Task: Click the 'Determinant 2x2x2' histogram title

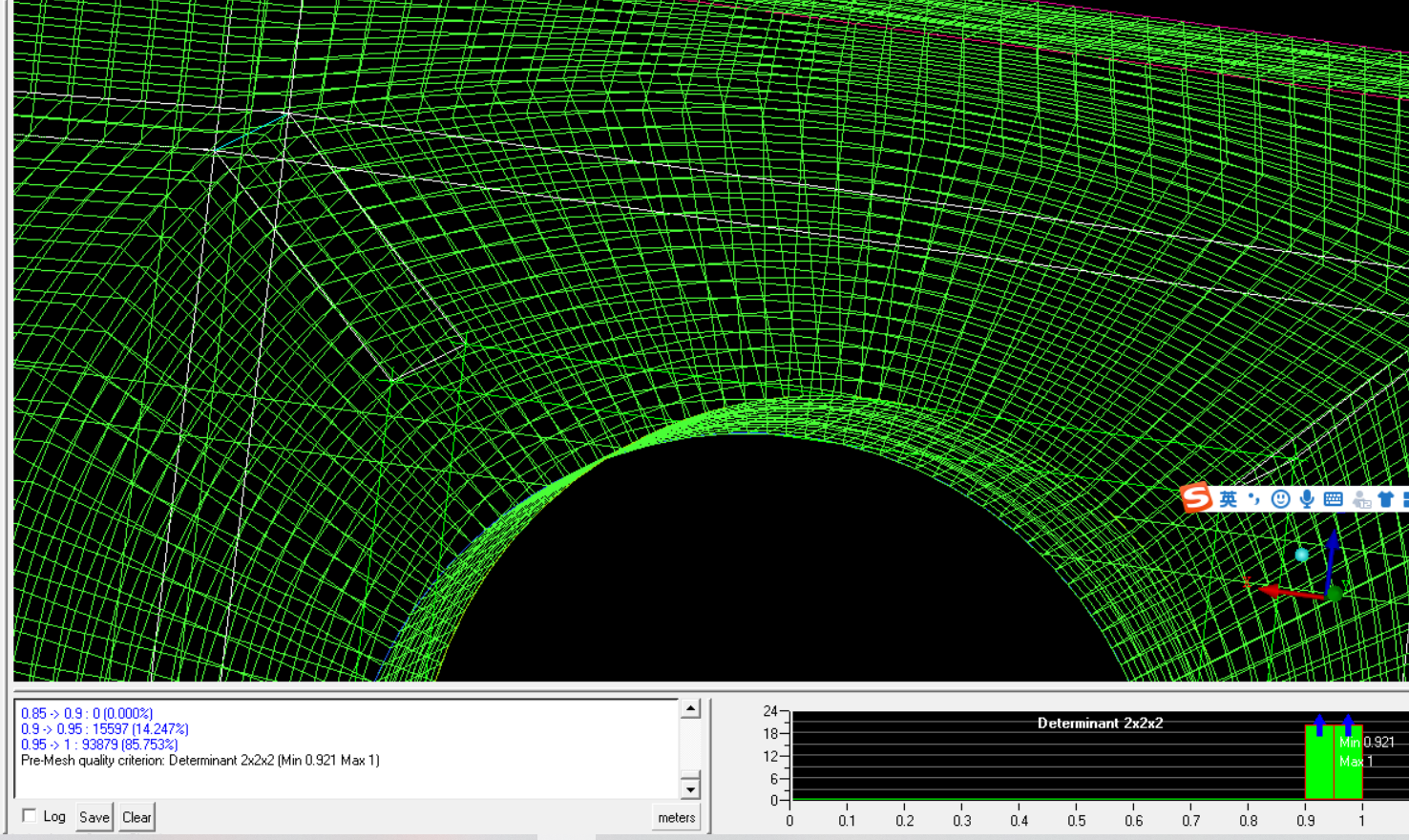Action: (1100, 723)
